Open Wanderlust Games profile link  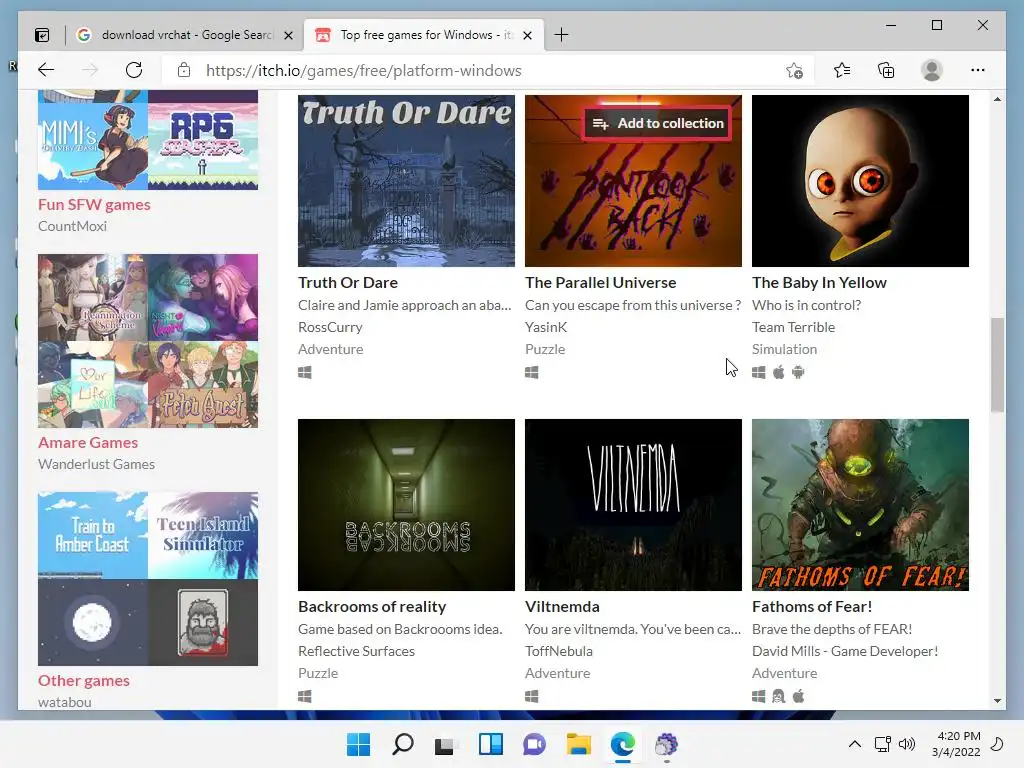(x=96, y=464)
